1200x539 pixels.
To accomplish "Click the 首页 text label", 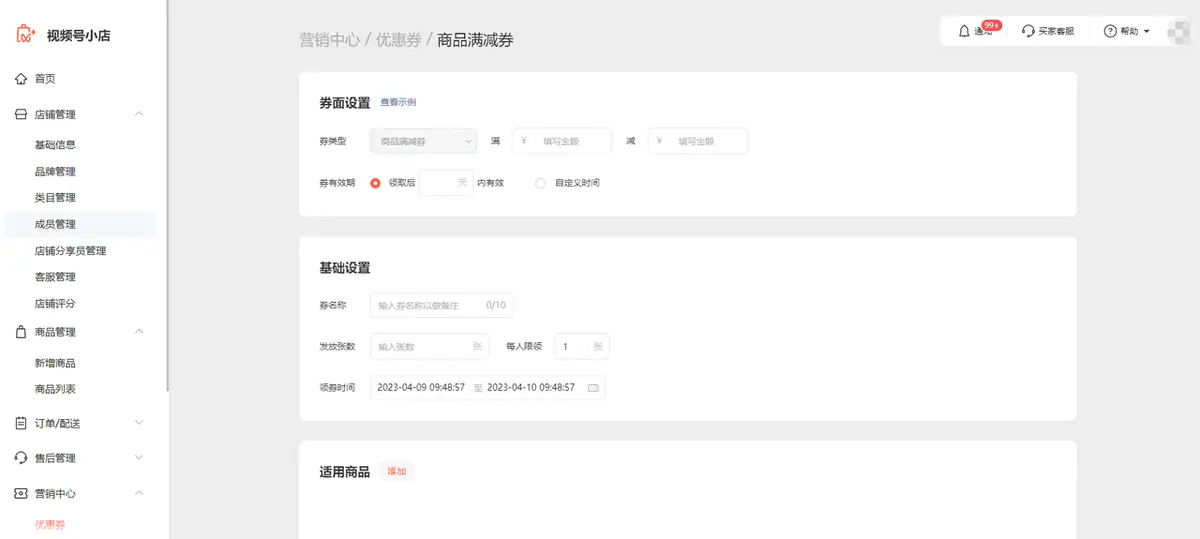I will (x=45, y=79).
